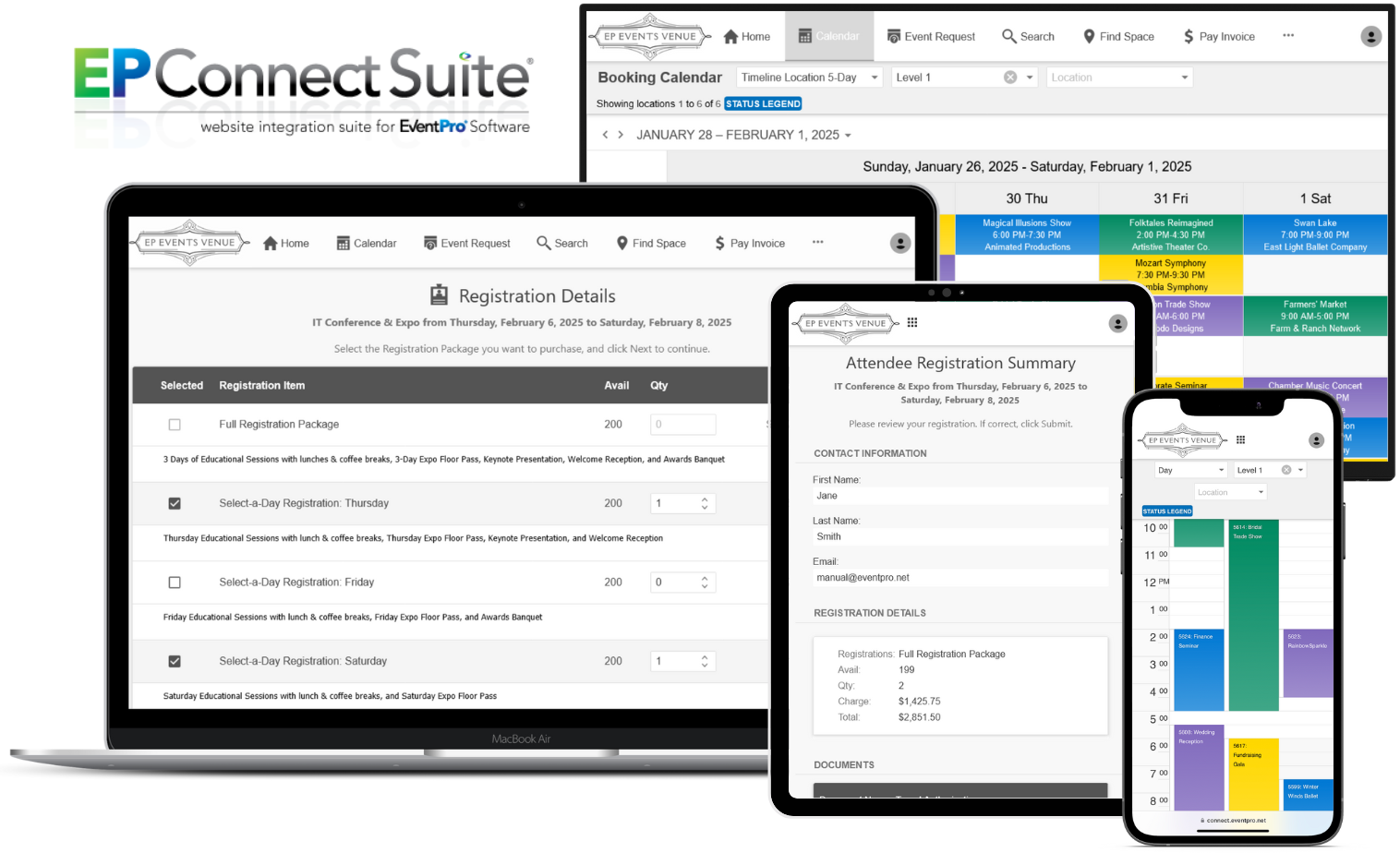The width and height of the screenshot is (1400, 853).
Task: Click the Friday registration quantity stepper arrows
Action: pos(705,583)
